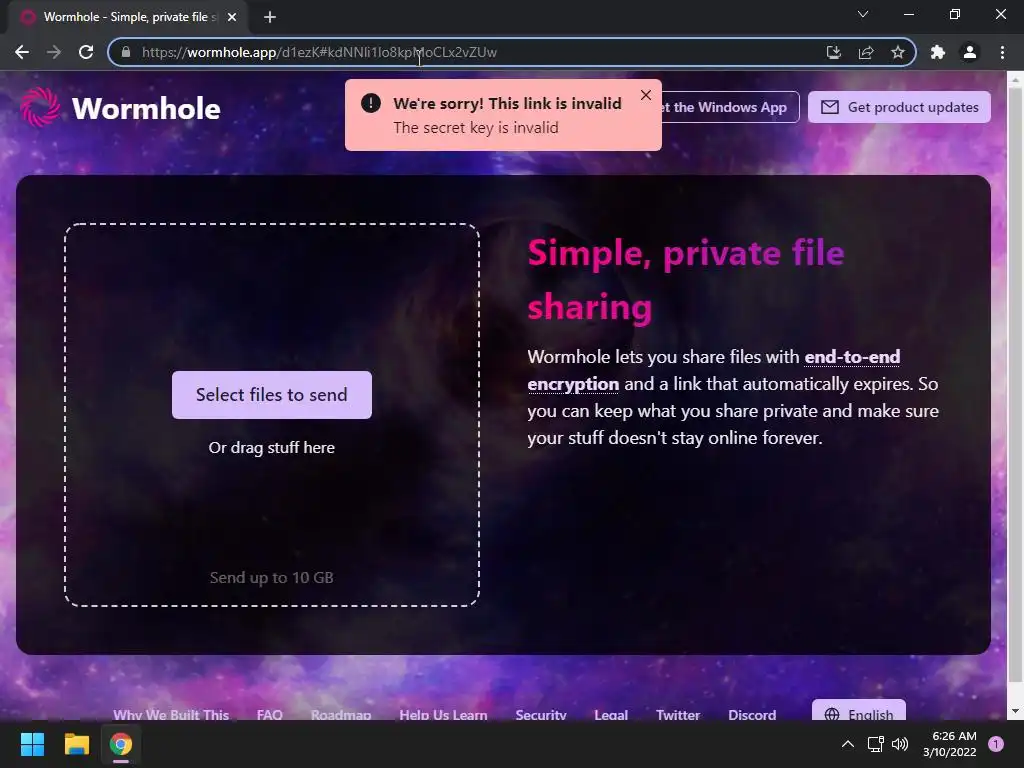Open the Twitter footer link
This screenshot has height=768, width=1024.
[678, 714]
